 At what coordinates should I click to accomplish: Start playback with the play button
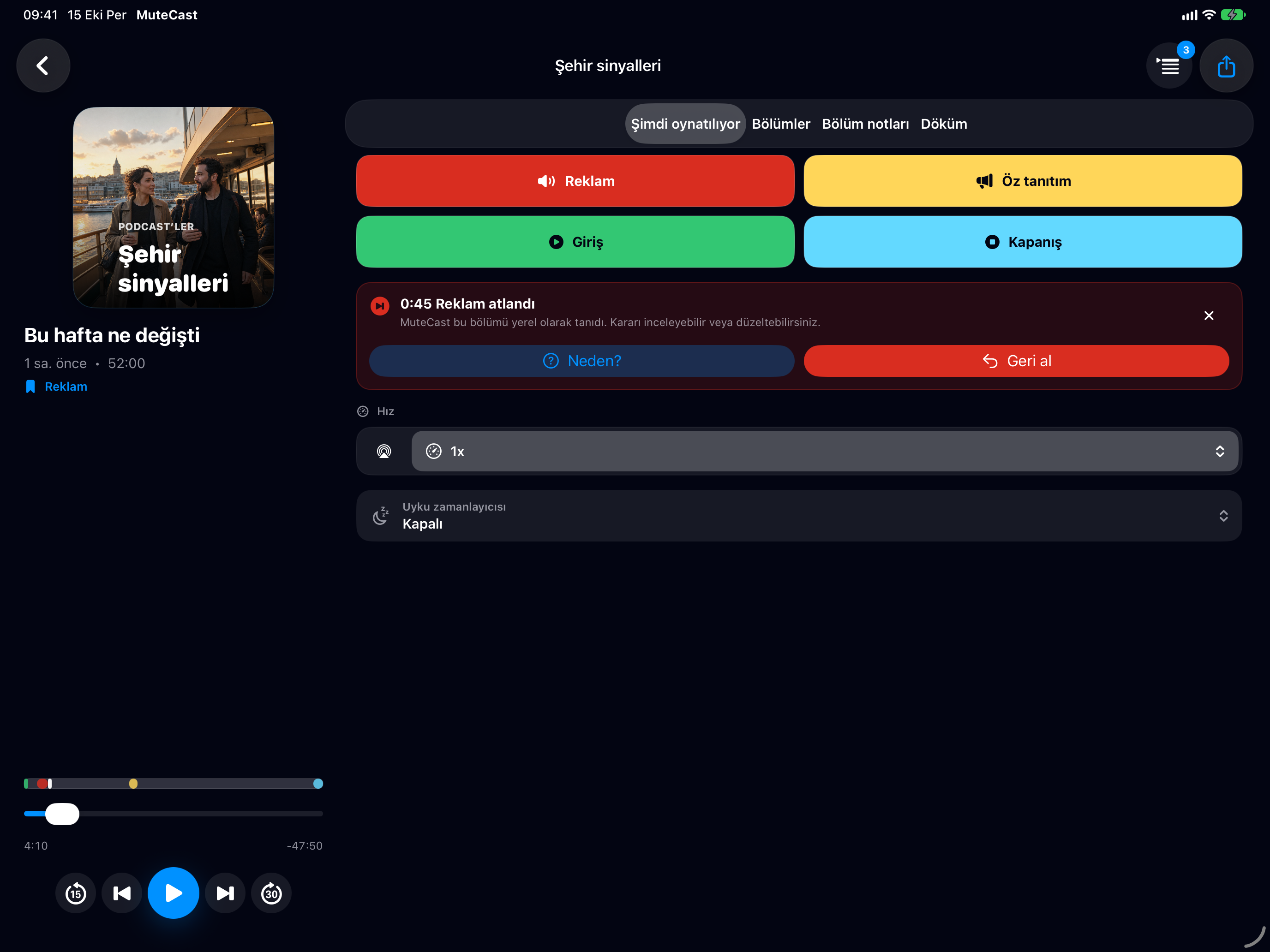174,893
